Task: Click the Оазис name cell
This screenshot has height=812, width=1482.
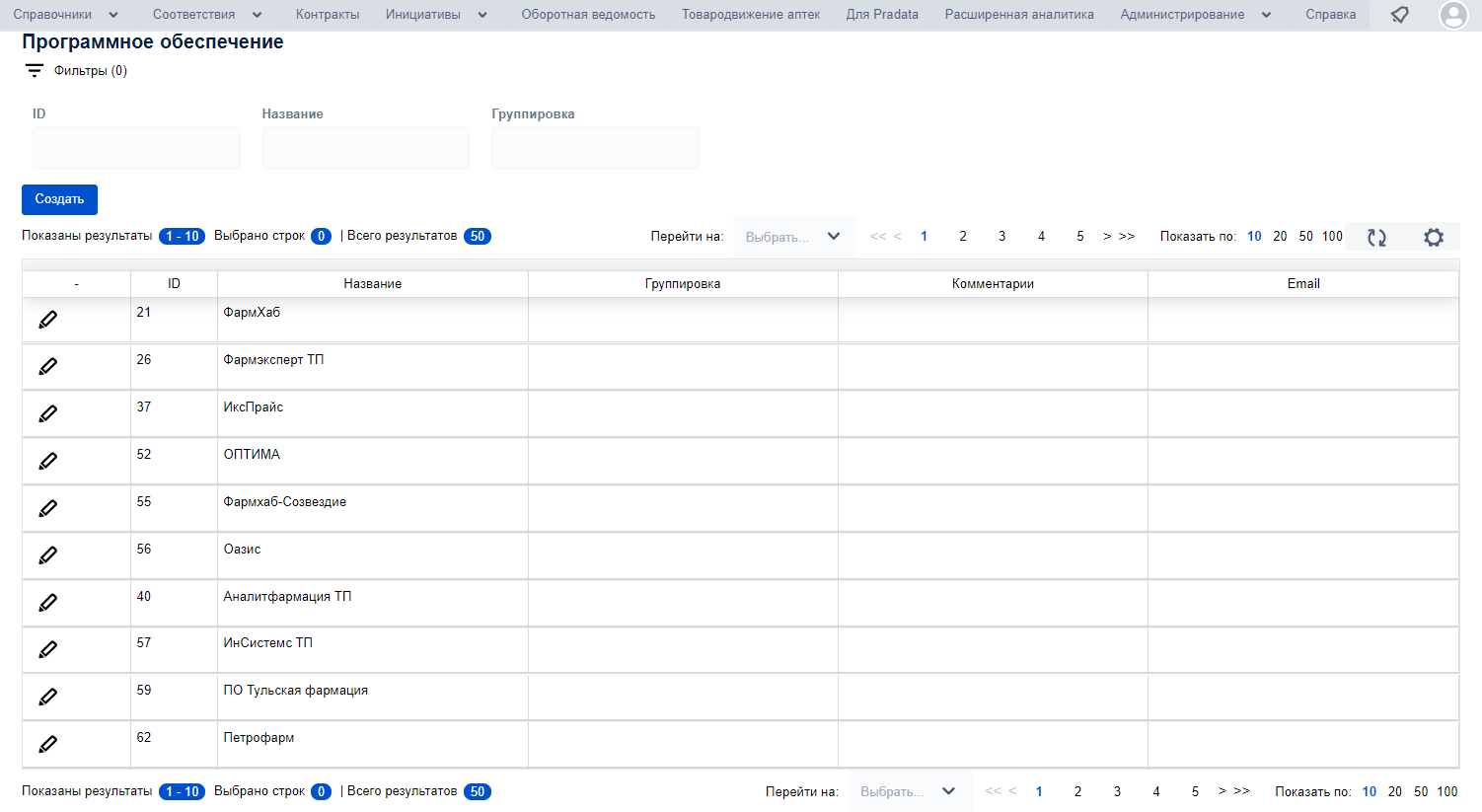Action: 373,556
